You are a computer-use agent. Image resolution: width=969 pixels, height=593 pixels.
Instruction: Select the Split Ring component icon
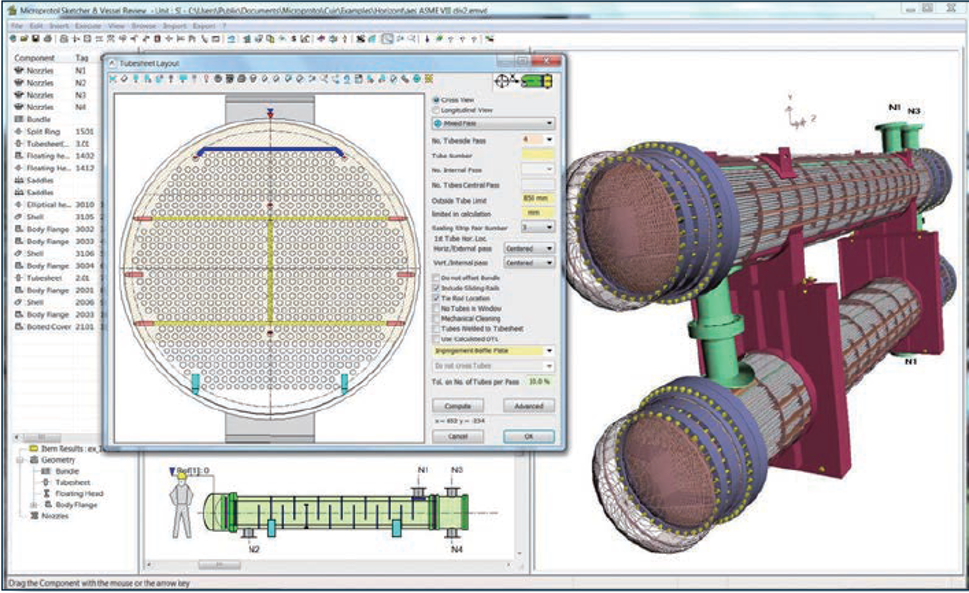coord(18,131)
